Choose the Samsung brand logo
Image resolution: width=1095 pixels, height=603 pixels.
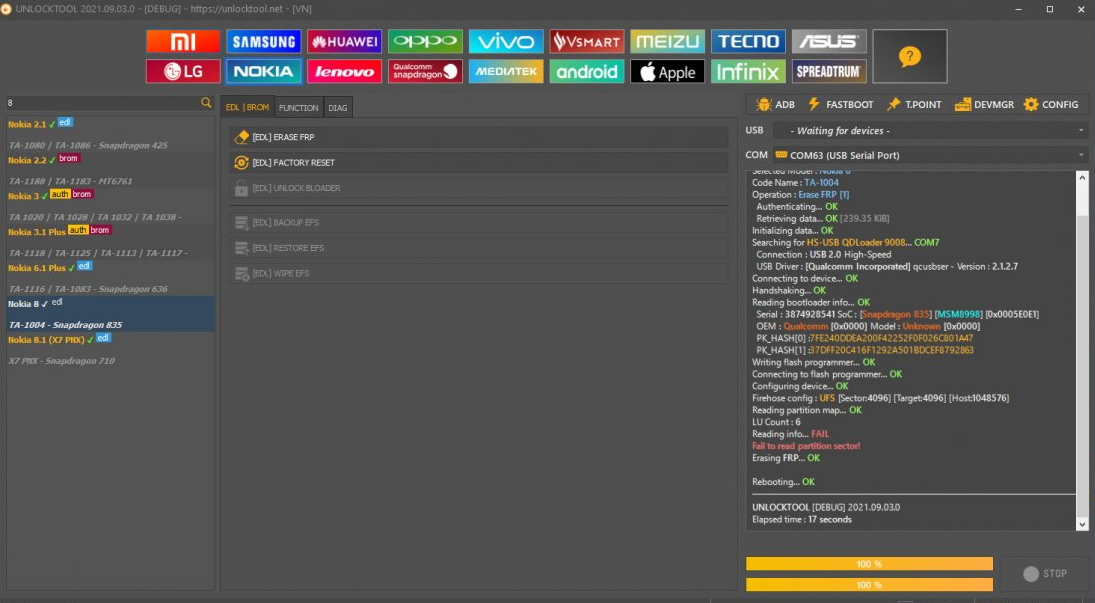(x=264, y=41)
